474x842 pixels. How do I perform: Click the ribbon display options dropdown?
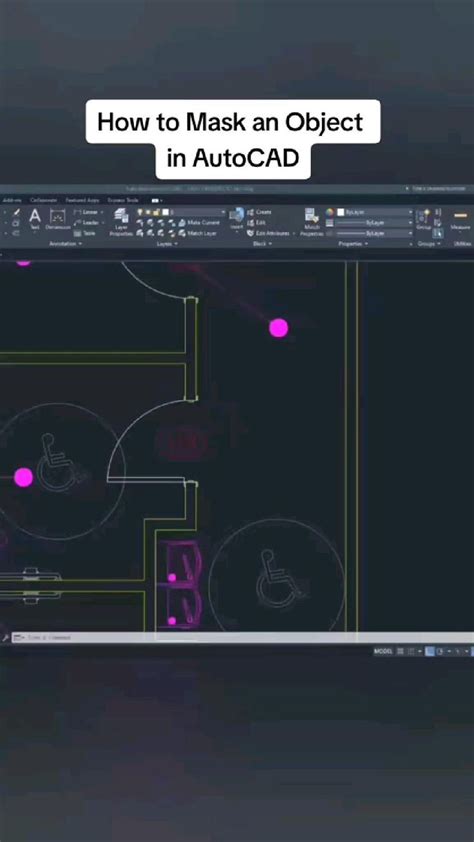click(157, 200)
